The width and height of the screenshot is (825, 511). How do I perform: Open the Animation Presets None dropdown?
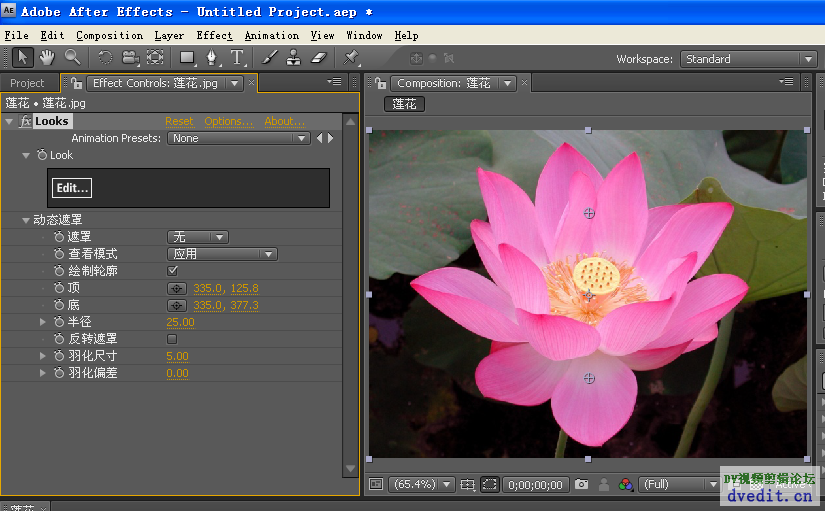238,138
